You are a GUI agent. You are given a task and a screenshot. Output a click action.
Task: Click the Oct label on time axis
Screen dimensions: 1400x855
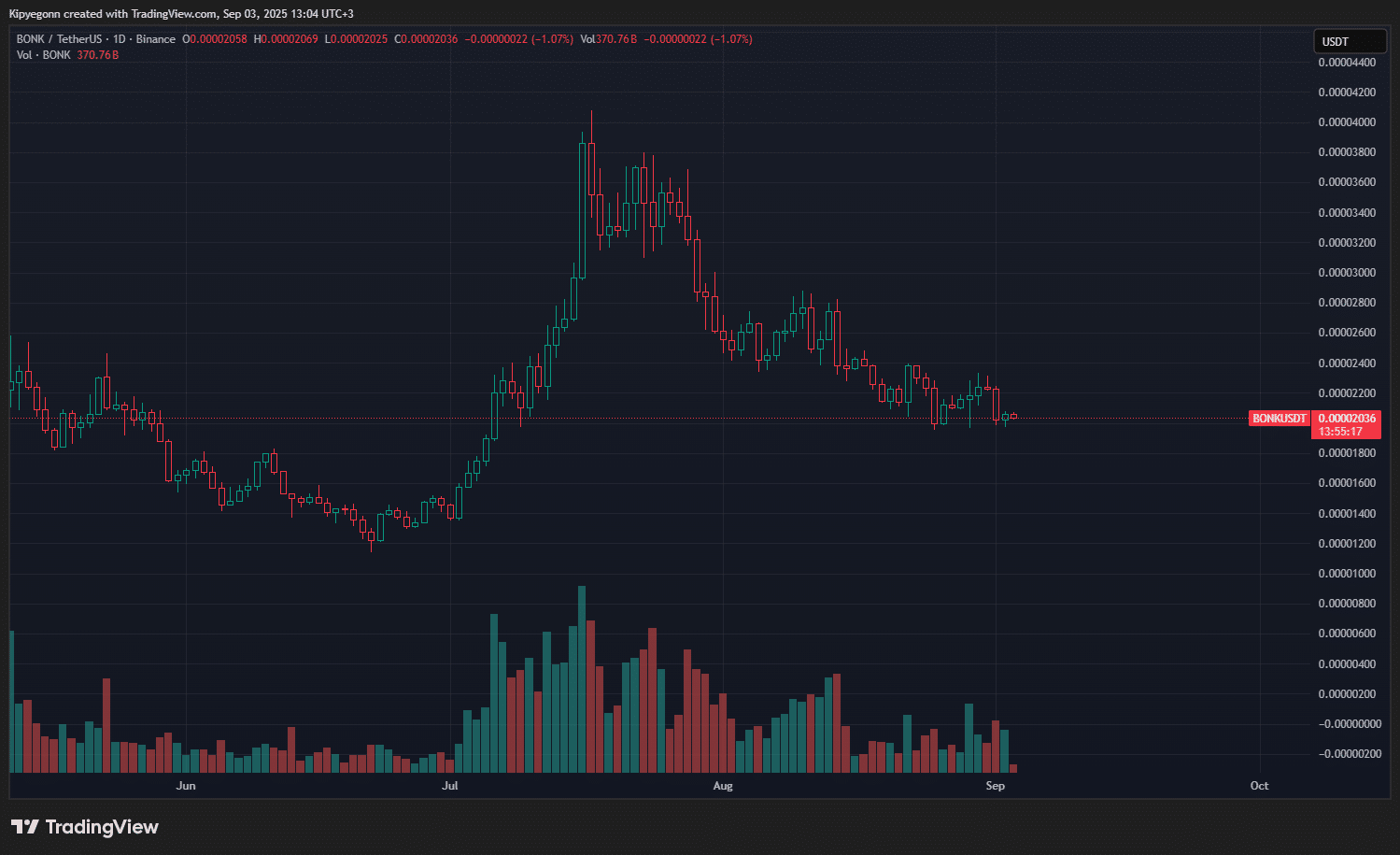(x=1259, y=786)
